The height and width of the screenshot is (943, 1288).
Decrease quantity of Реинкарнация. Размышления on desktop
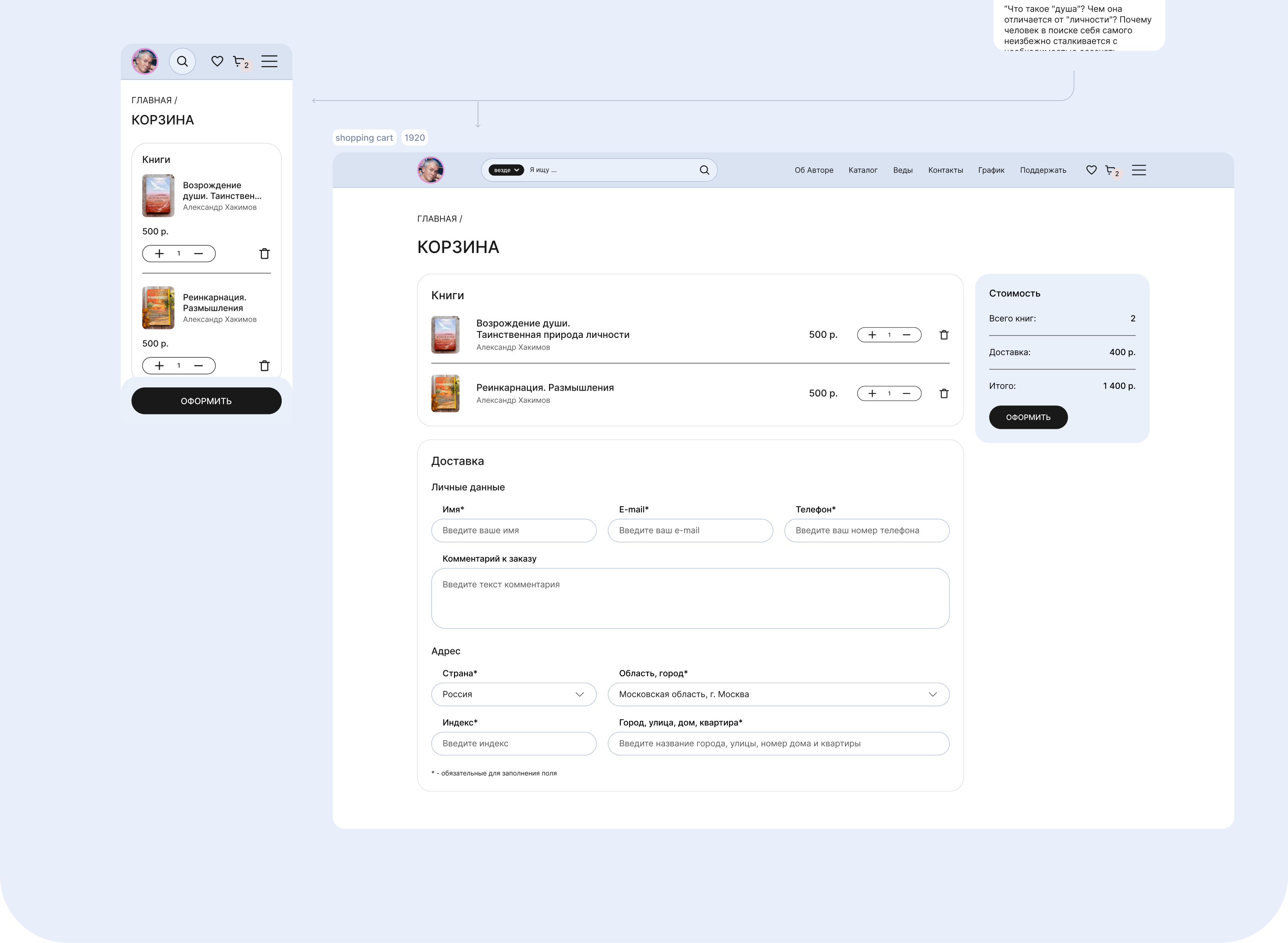(906, 393)
